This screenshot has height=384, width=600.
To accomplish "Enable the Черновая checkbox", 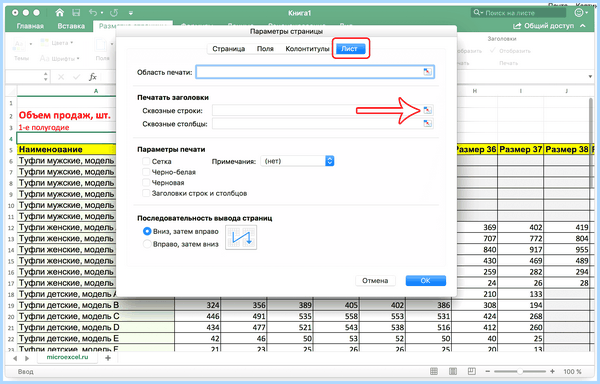I will (146, 182).
